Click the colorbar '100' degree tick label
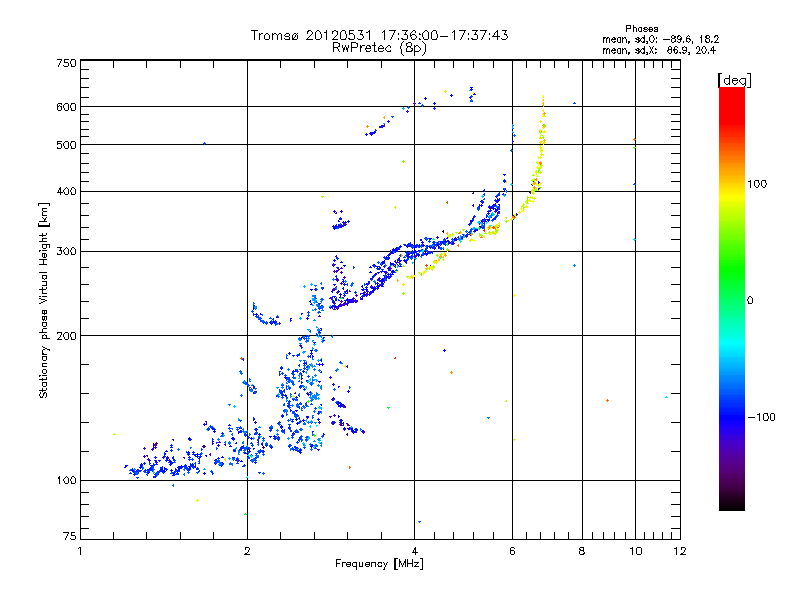Screen dimensions: 800x600 pos(757,184)
